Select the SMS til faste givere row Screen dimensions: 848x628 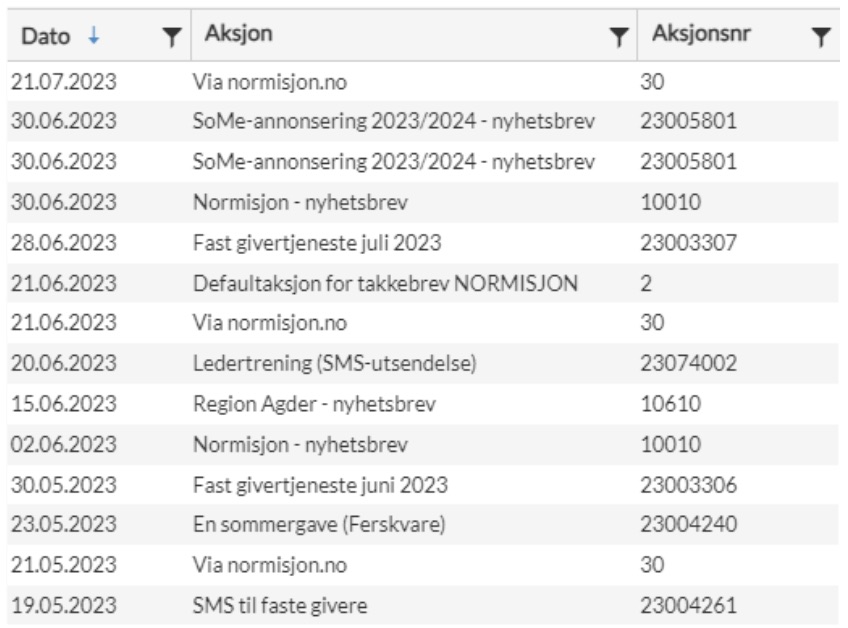pos(423,605)
